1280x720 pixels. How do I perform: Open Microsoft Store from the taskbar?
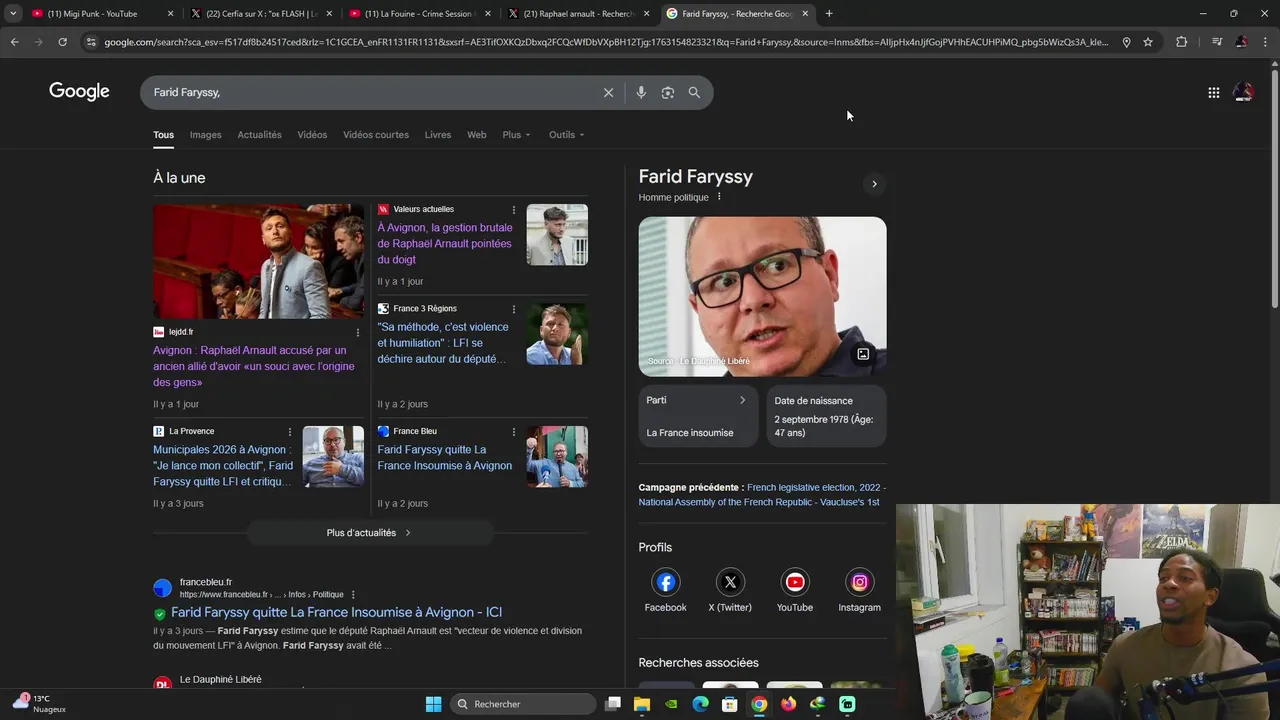(x=730, y=704)
